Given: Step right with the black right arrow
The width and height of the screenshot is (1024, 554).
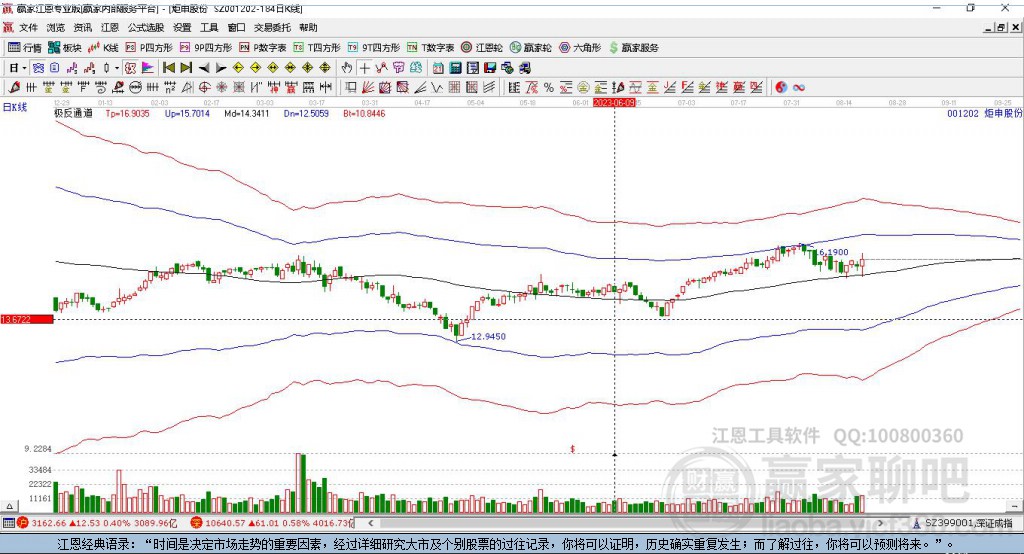Looking at the screenshot, I should 221,68.
